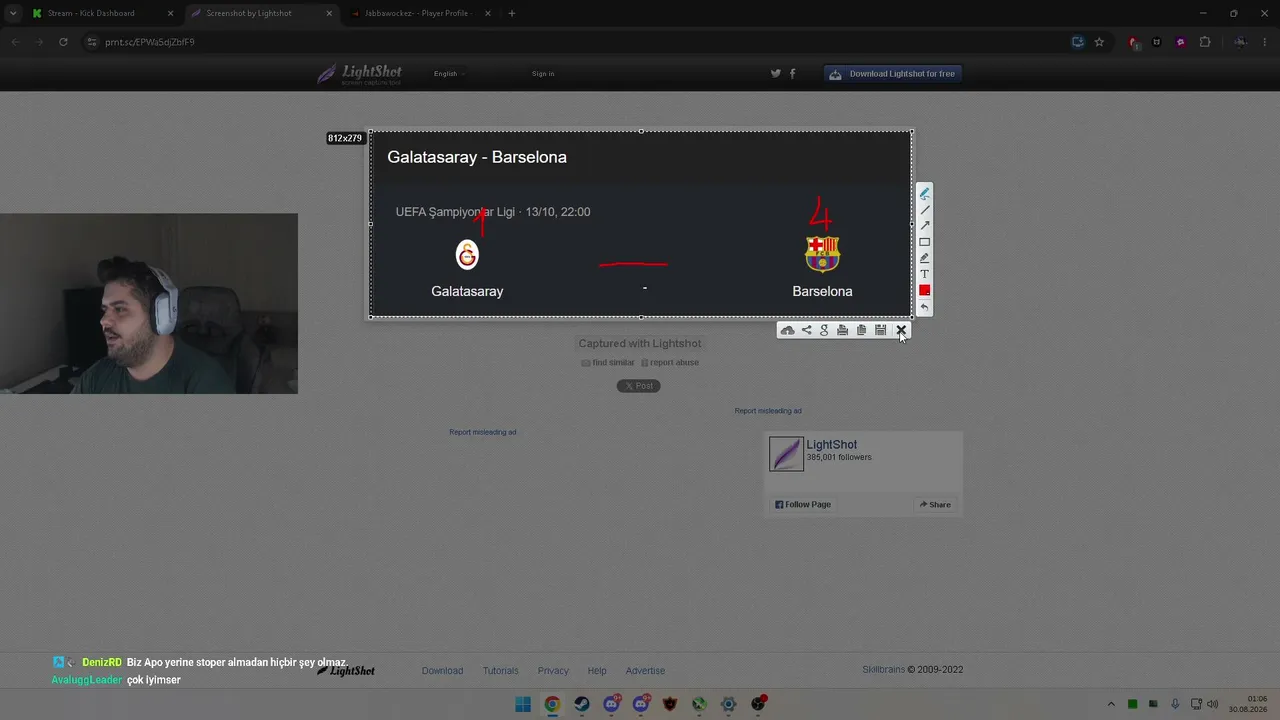Viewport: 1280px width, 720px height.
Task: Undo the last drawing action
Action: [924, 307]
